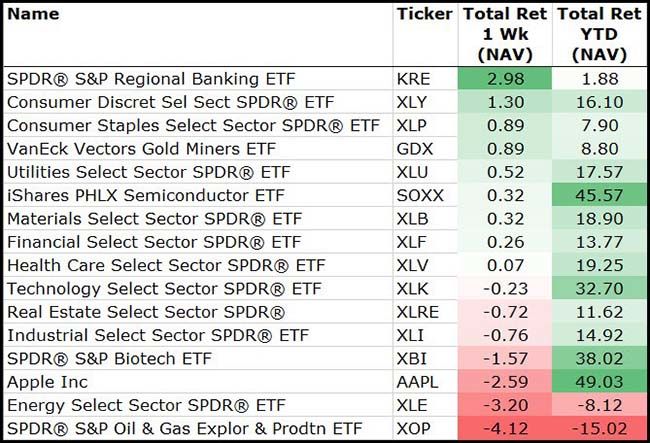
Task: Select the XOP ticker cell
Action: coord(415,429)
